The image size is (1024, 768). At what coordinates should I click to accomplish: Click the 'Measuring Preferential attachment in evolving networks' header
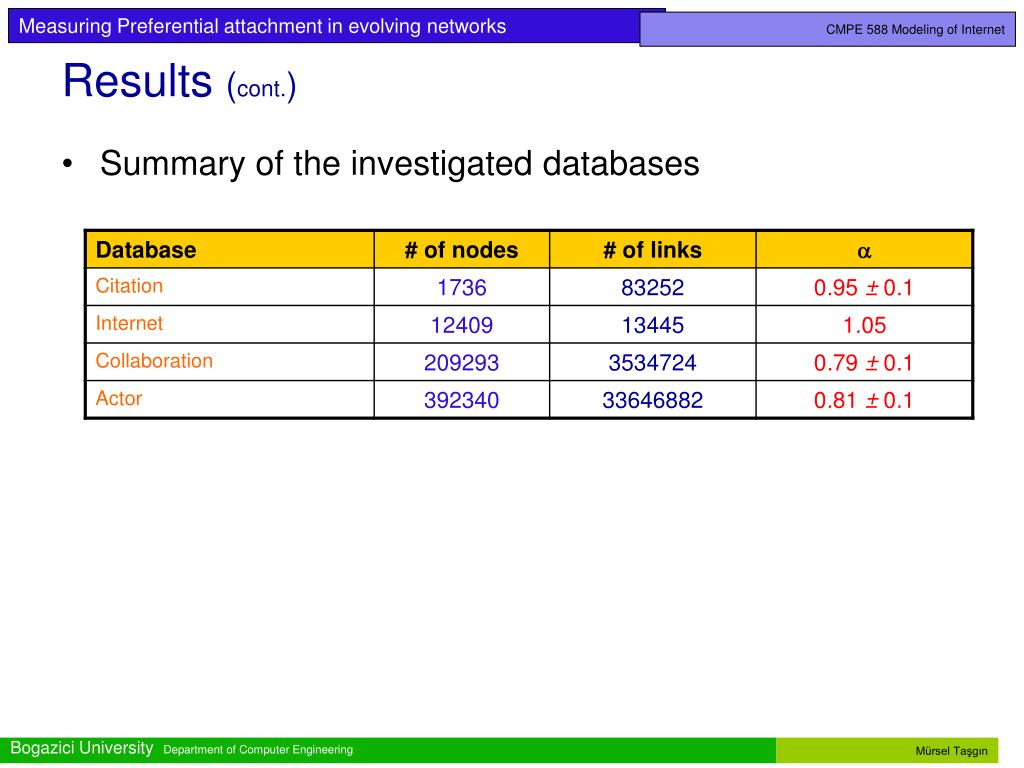click(x=262, y=26)
